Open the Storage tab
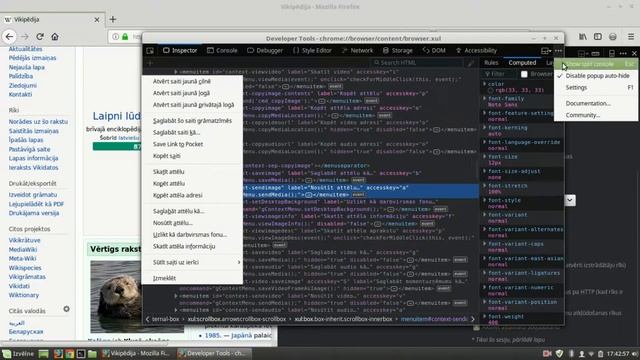This screenshot has width=640, height=360. tap(398, 51)
